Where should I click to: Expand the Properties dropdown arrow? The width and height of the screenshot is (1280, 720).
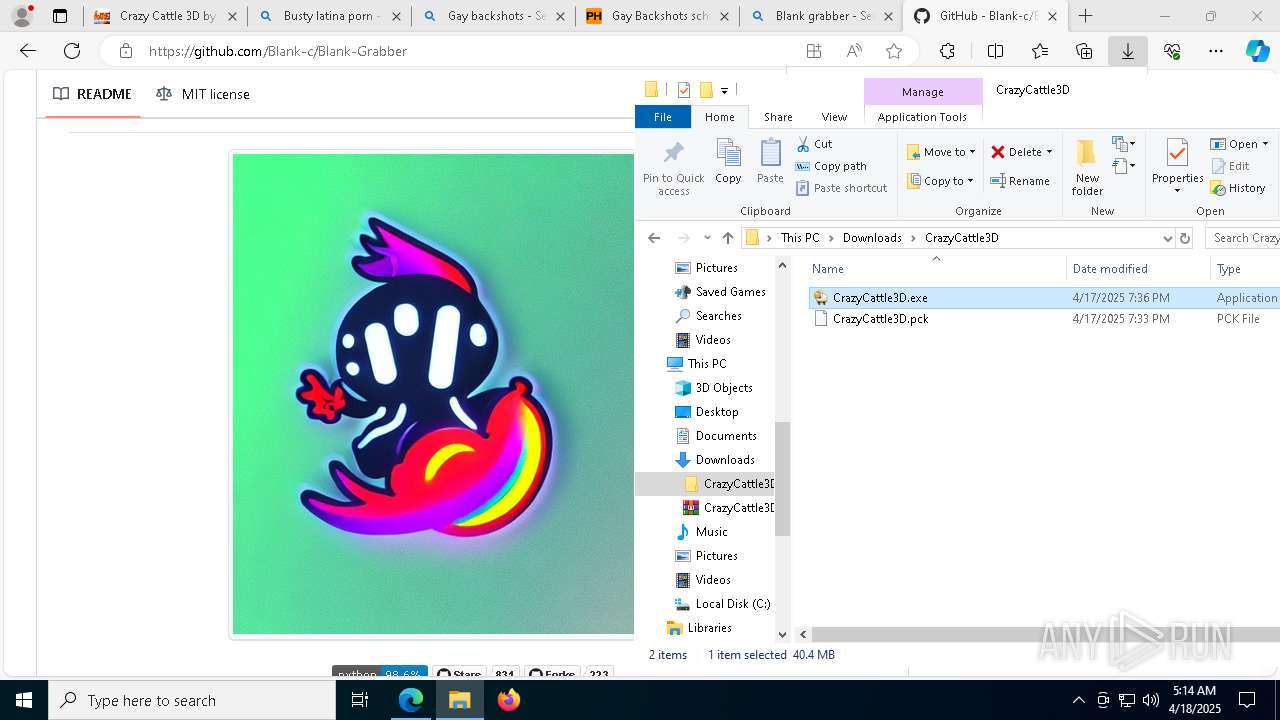(x=1177, y=191)
